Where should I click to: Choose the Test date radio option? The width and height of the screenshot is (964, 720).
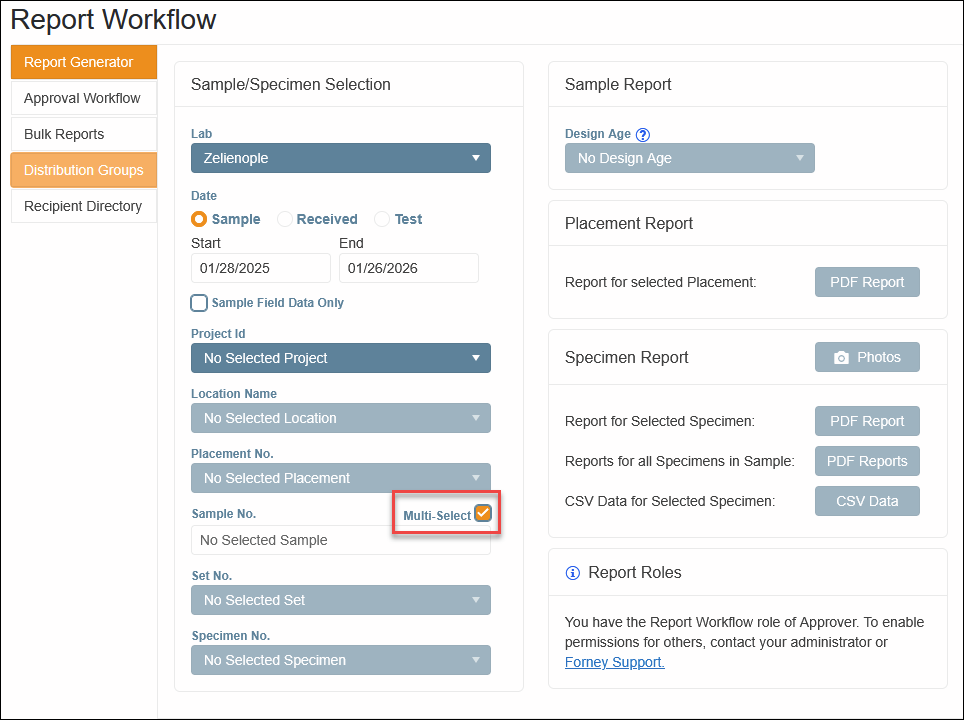382,219
